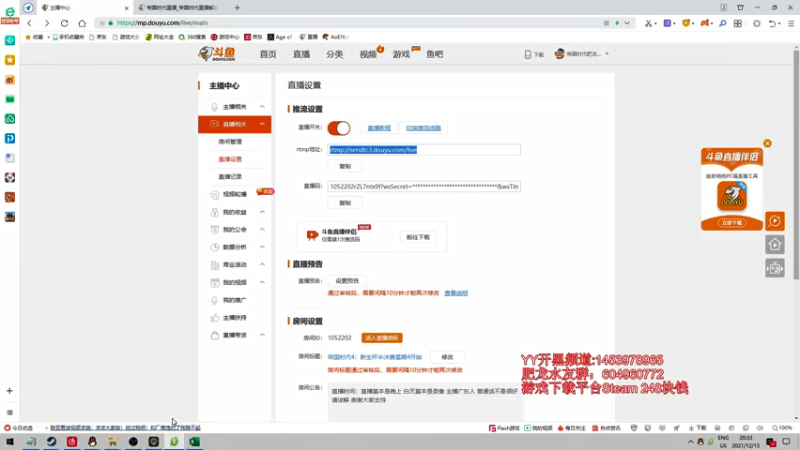Open the 360搜索 bookmark
The width and height of the screenshot is (800, 450).
click(x=192, y=37)
